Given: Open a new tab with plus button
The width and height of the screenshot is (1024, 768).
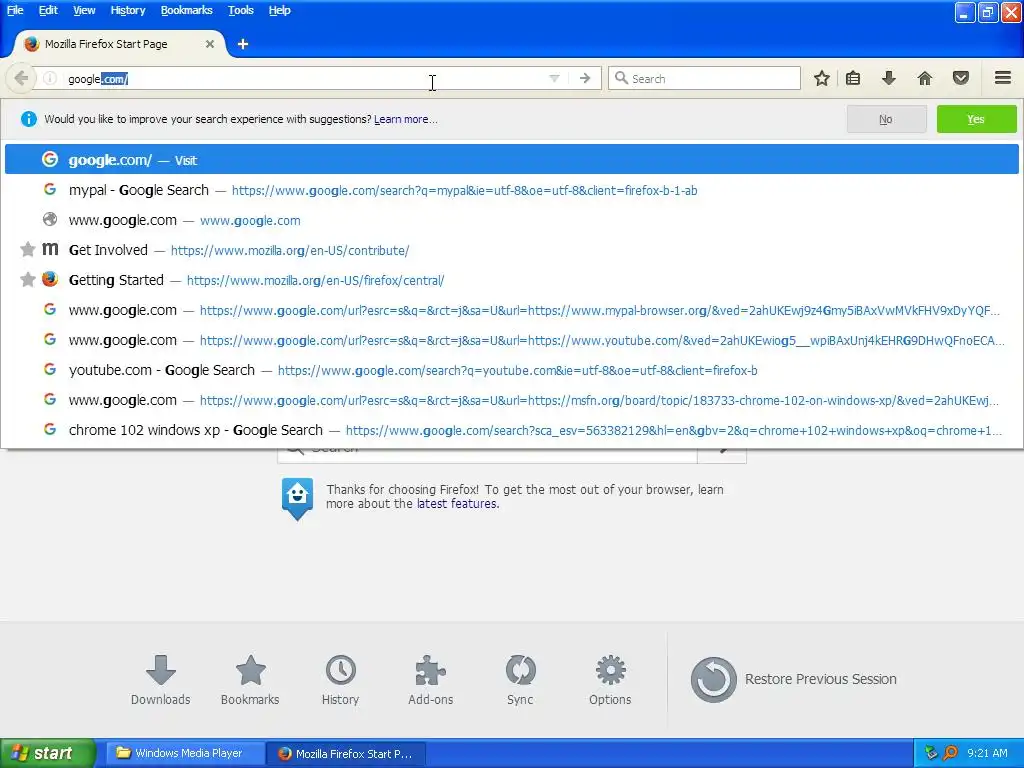Looking at the screenshot, I should coord(243,44).
